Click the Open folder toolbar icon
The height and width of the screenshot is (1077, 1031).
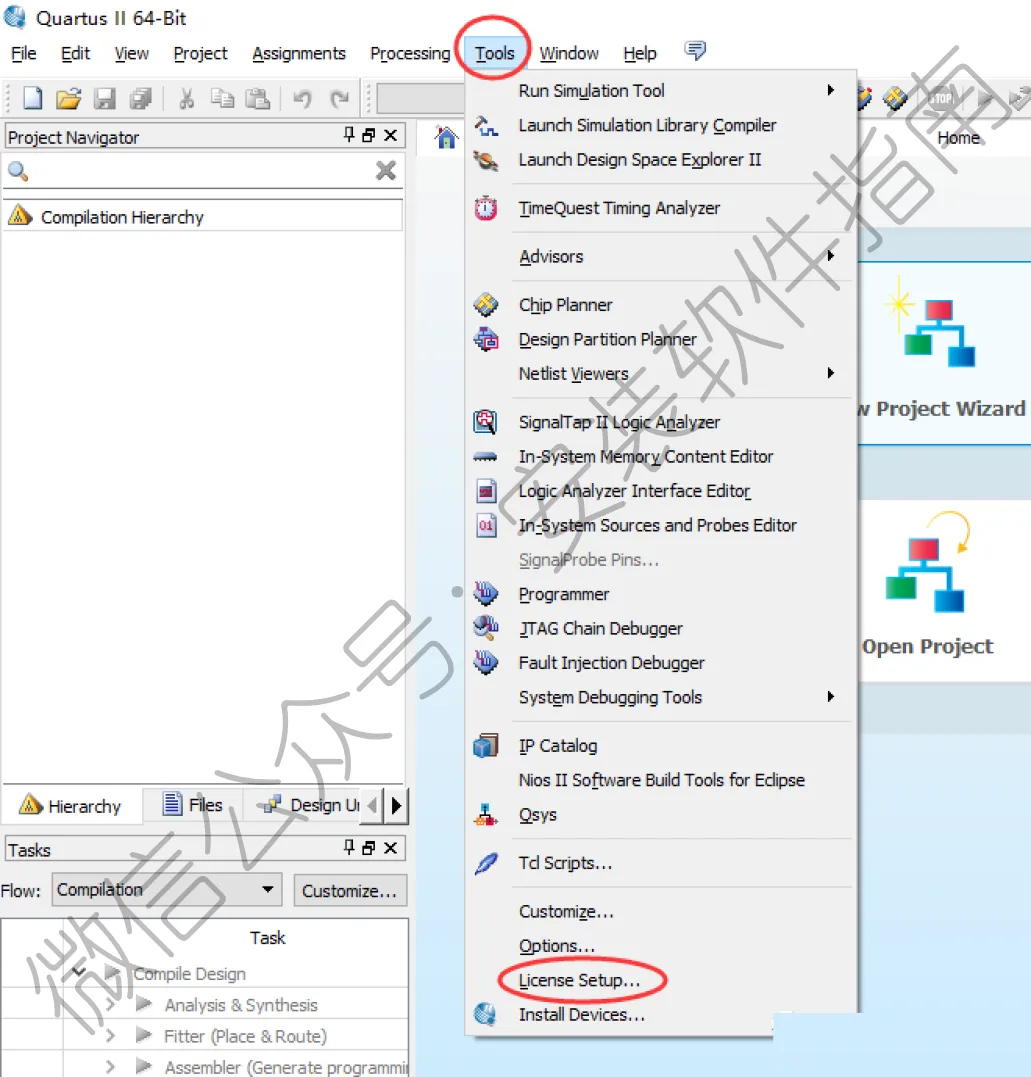(x=69, y=99)
